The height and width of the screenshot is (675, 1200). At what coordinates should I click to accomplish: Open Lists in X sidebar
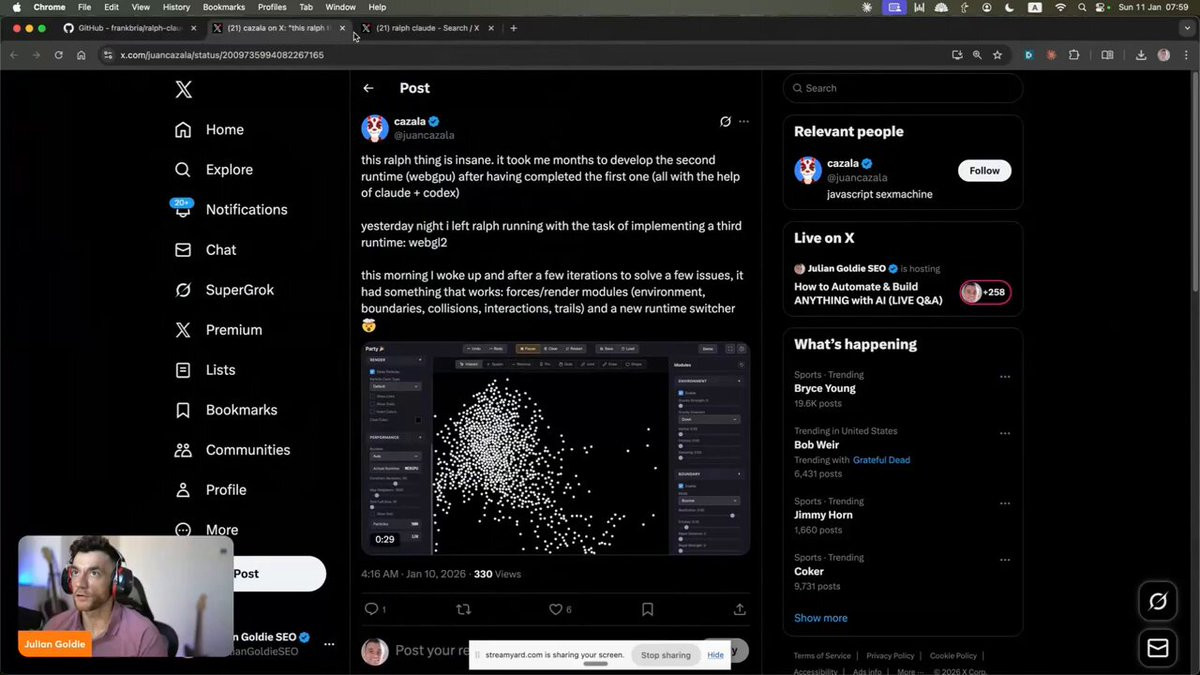tap(205, 370)
